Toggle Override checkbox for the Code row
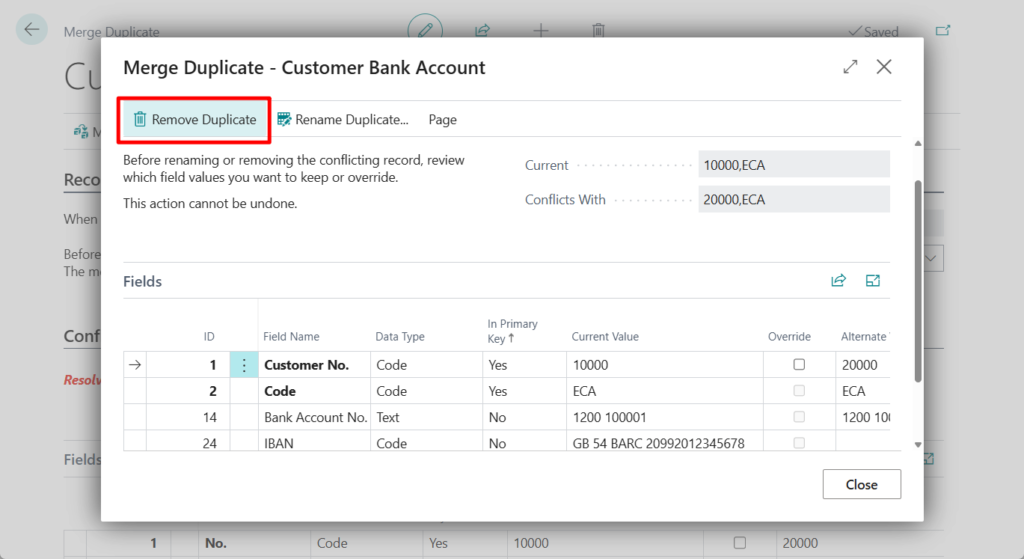 (799, 391)
